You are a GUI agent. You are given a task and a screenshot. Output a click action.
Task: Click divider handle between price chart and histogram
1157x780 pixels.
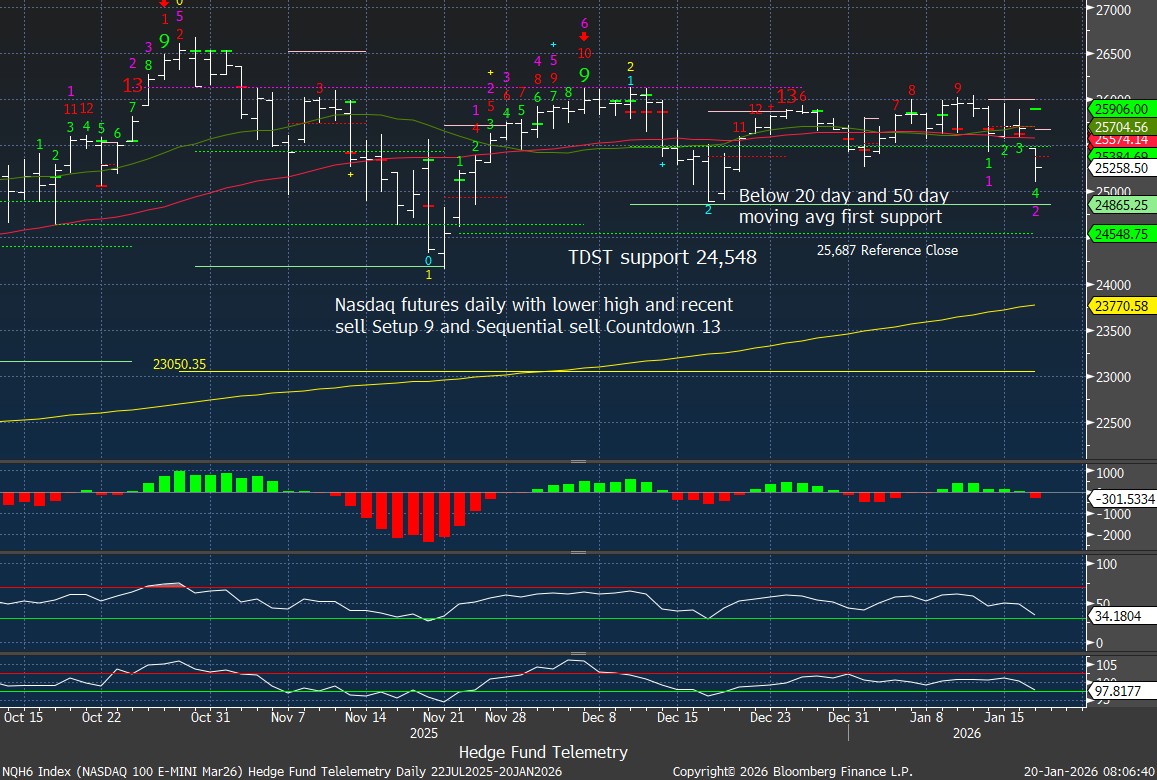point(578,461)
